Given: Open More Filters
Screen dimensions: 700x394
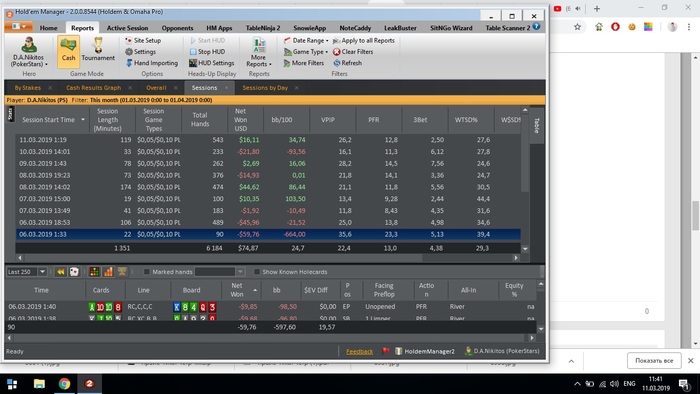Looking at the screenshot, I should coord(304,63).
